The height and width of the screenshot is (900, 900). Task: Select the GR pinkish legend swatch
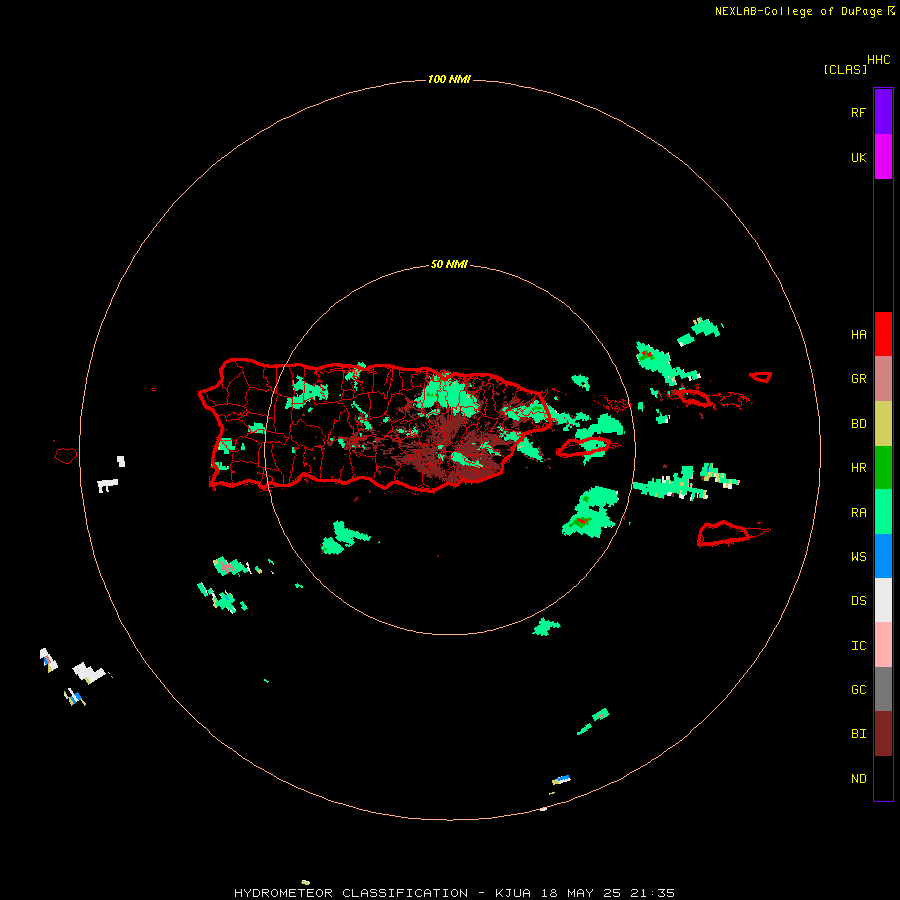tap(883, 379)
